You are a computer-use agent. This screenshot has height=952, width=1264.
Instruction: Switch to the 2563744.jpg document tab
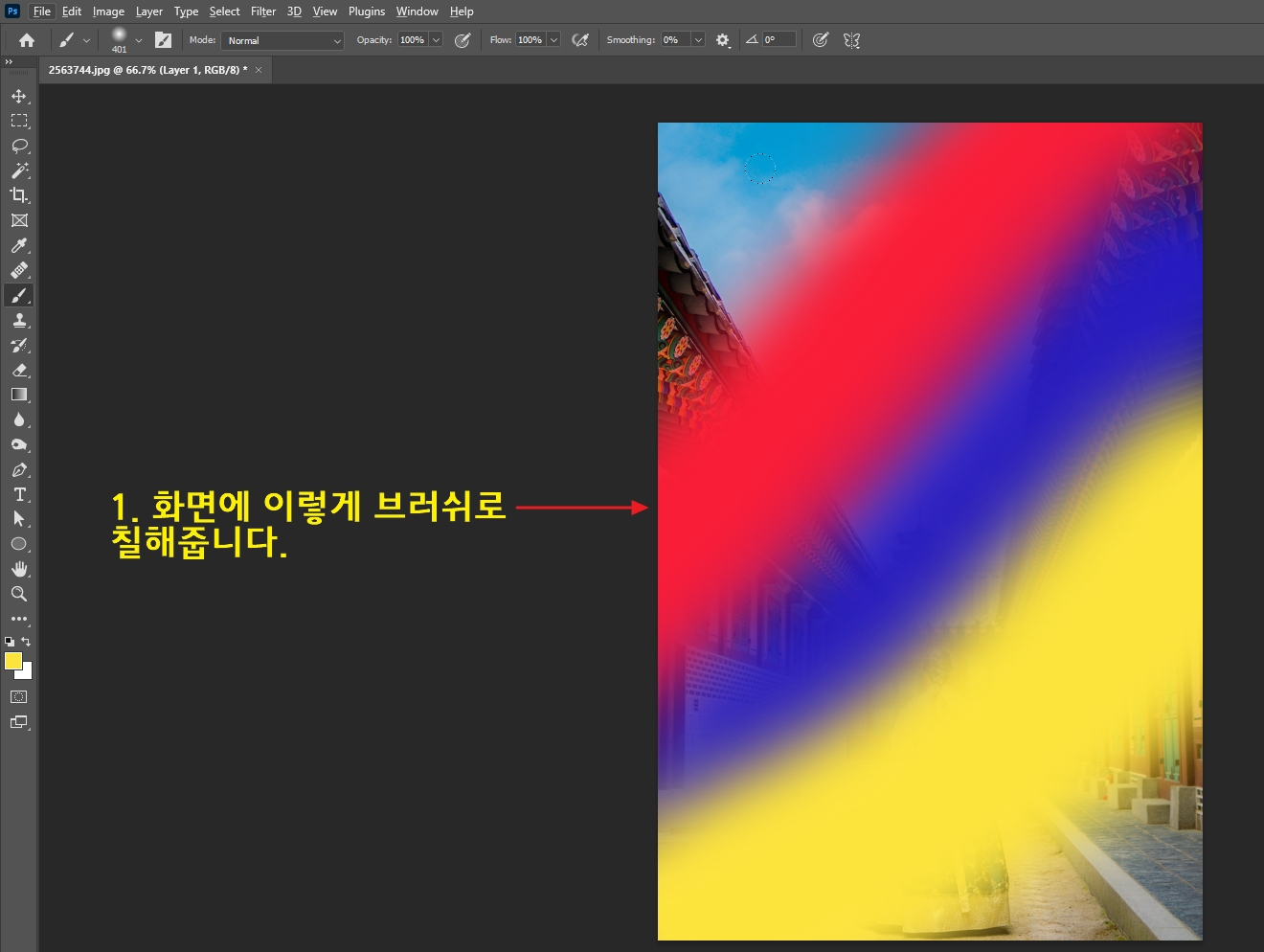pos(147,70)
